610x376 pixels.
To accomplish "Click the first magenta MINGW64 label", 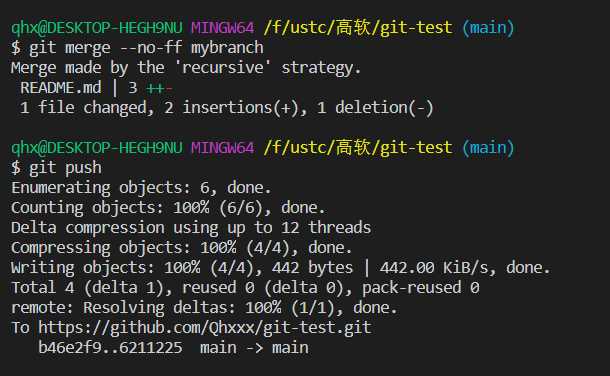I will pos(223,28).
